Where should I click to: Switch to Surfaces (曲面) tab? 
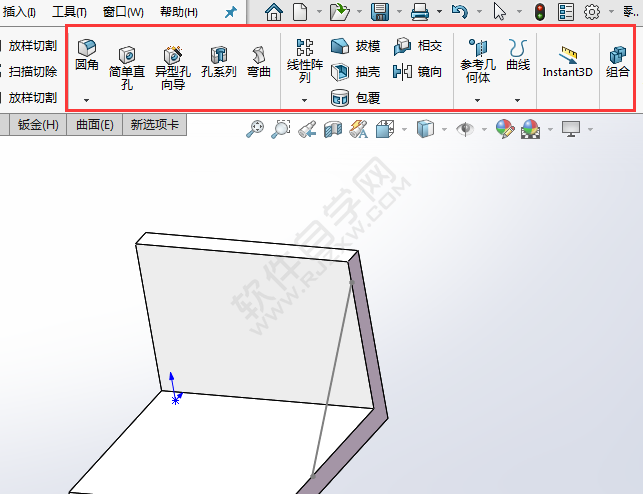pyautogui.click(x=95, y=125)
